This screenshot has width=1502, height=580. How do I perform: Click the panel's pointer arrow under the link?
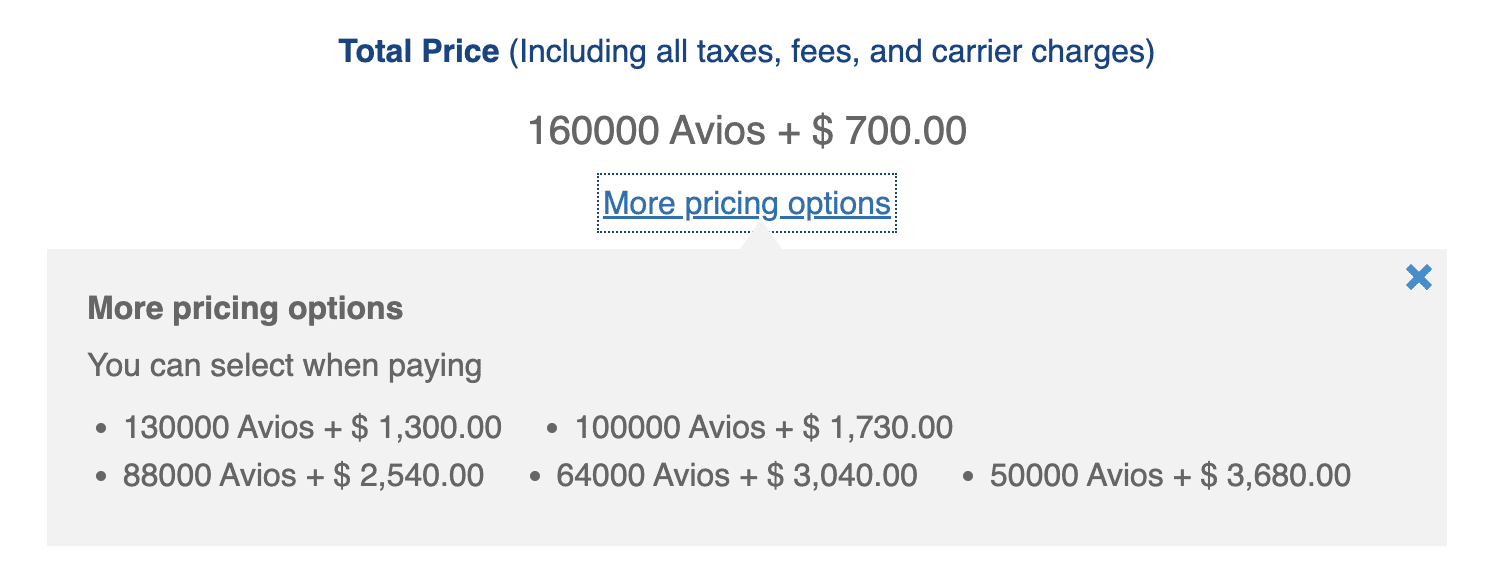point(761,238)
